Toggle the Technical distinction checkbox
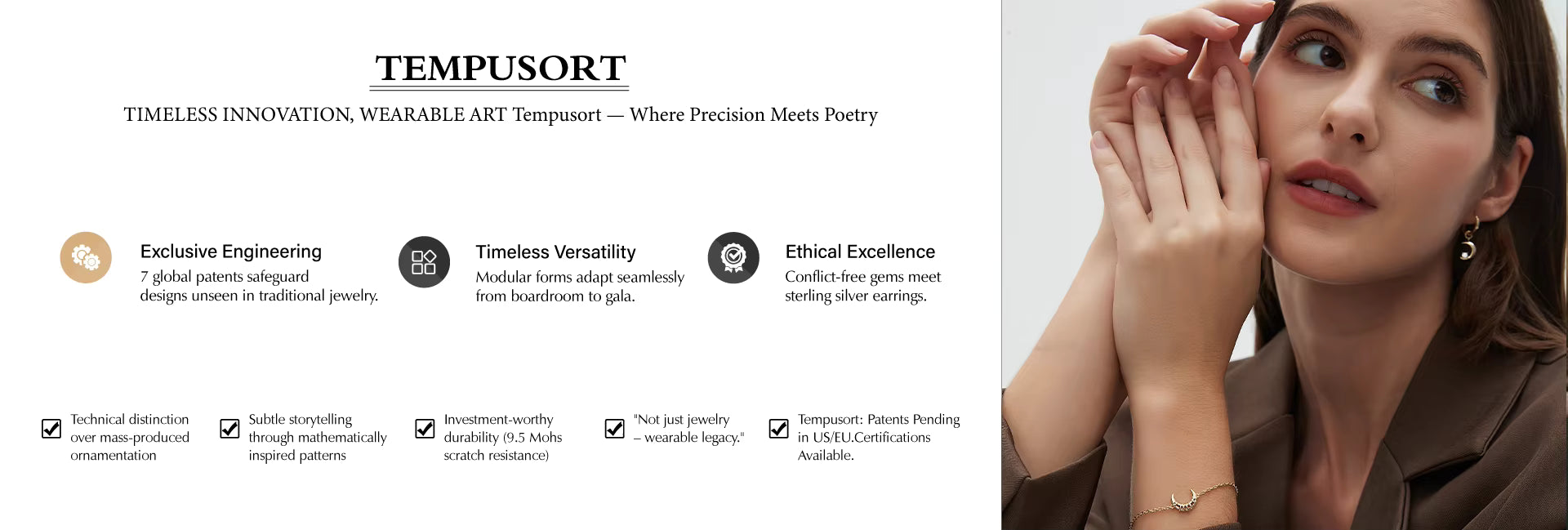Screen dimensions: 1568x530 [x=51, y=429]
